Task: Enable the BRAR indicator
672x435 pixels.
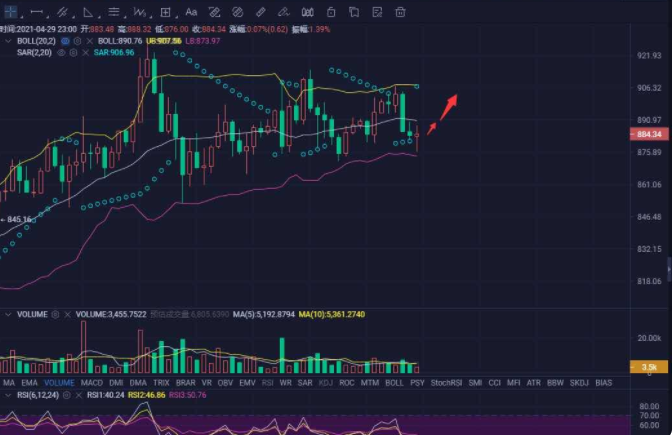Action: tap(186, 383)
